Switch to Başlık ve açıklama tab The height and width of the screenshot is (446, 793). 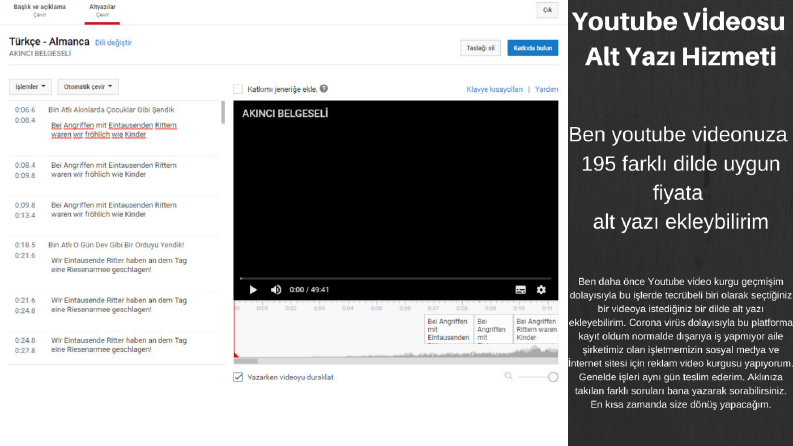coord(39,10)
